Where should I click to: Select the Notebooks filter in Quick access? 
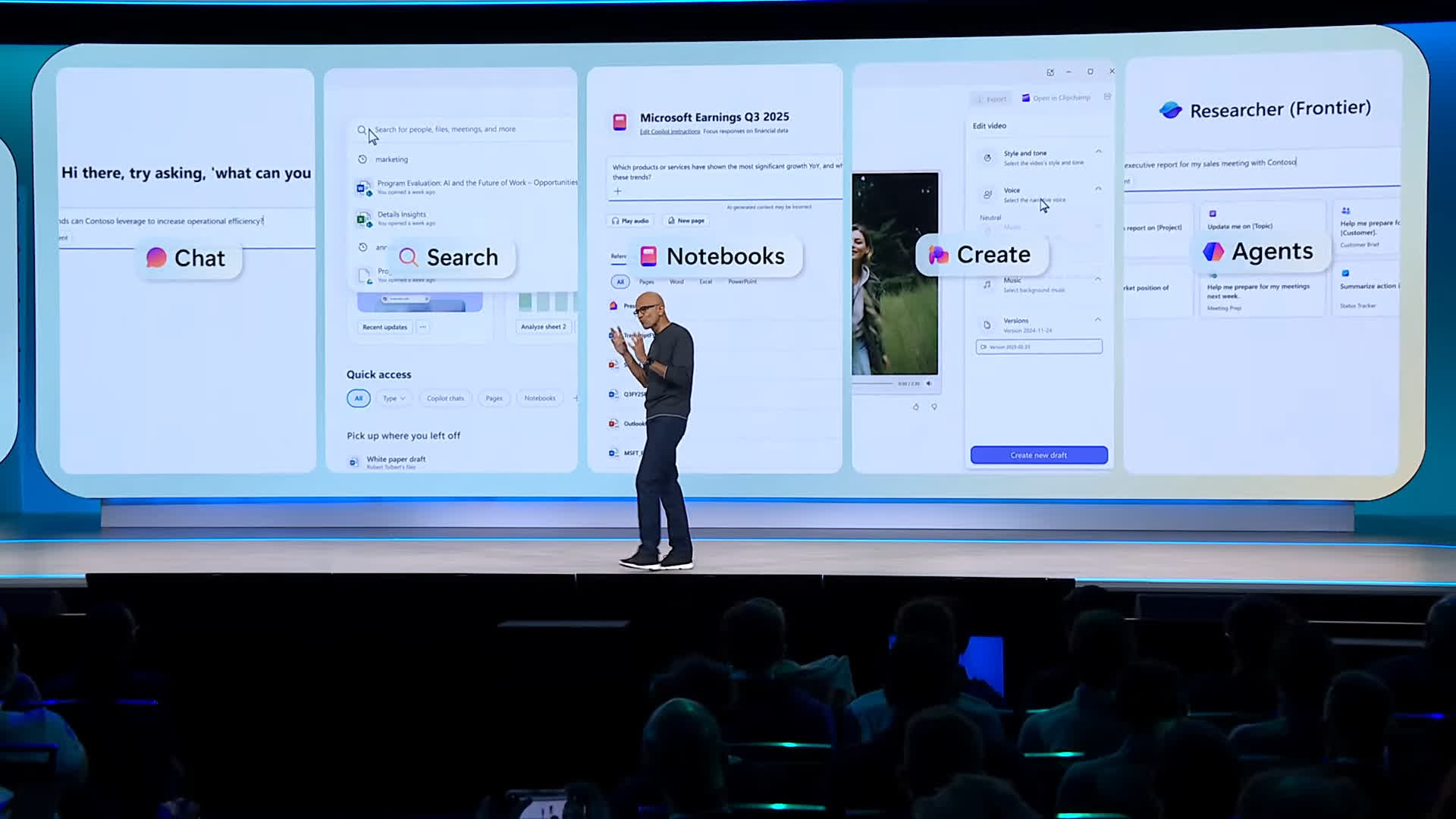coord(539,398)
